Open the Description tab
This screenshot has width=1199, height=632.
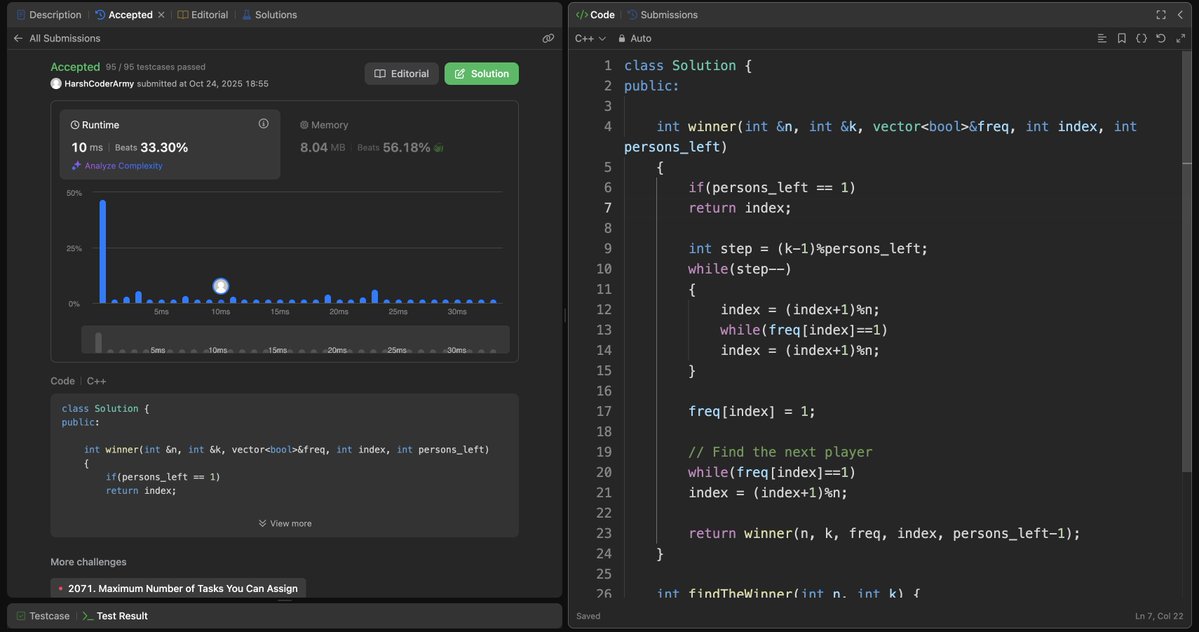pyautogui.click(x=50, y=14)
